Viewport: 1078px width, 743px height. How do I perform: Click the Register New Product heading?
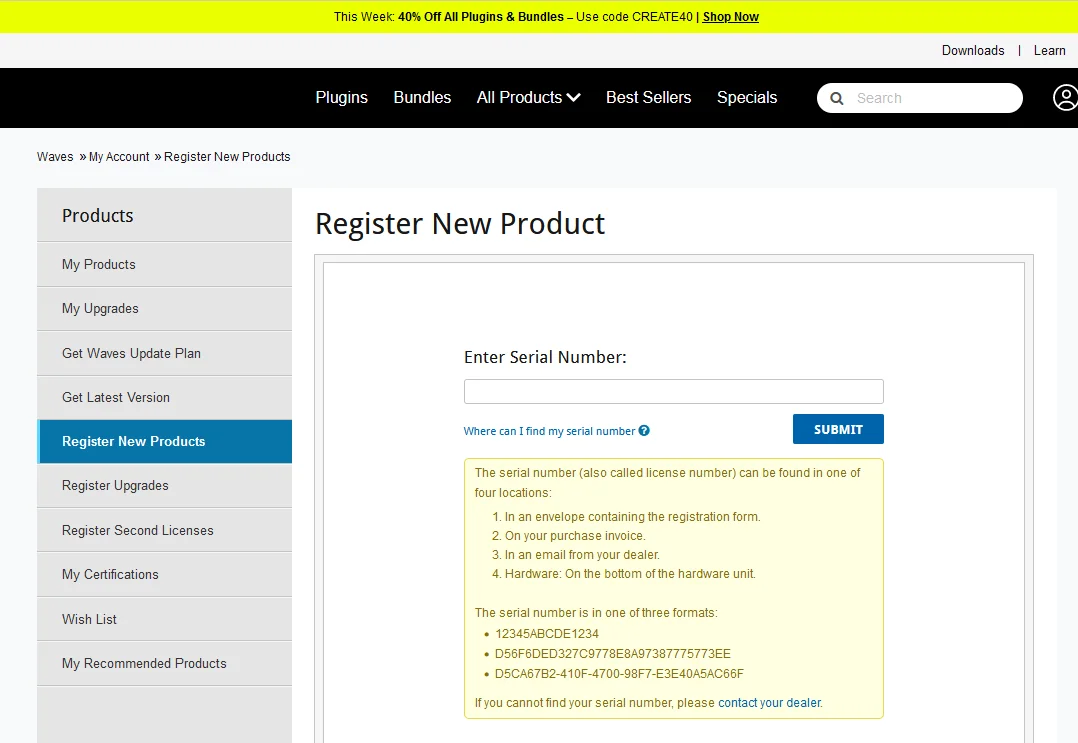460,224
